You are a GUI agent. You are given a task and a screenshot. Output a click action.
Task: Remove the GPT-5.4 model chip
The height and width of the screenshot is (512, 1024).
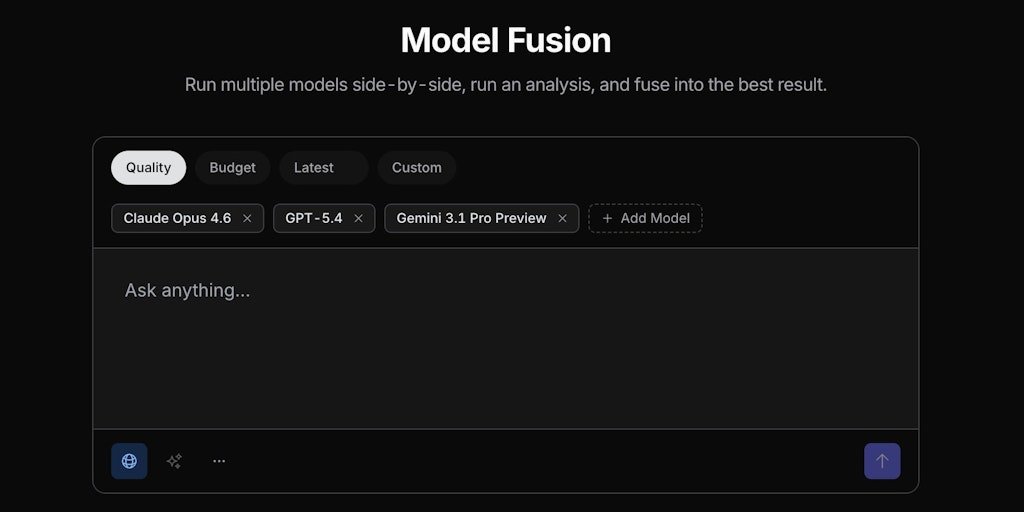click(358, 218)
